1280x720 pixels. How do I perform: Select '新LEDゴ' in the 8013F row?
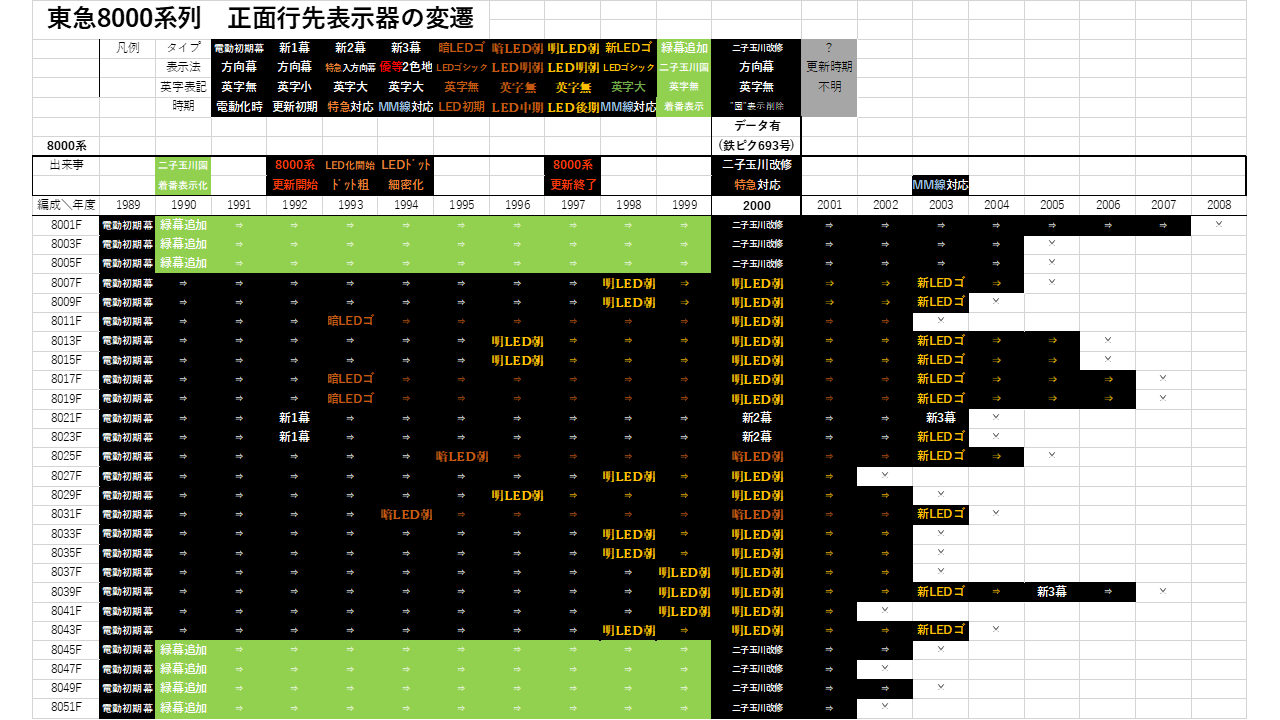940,341
